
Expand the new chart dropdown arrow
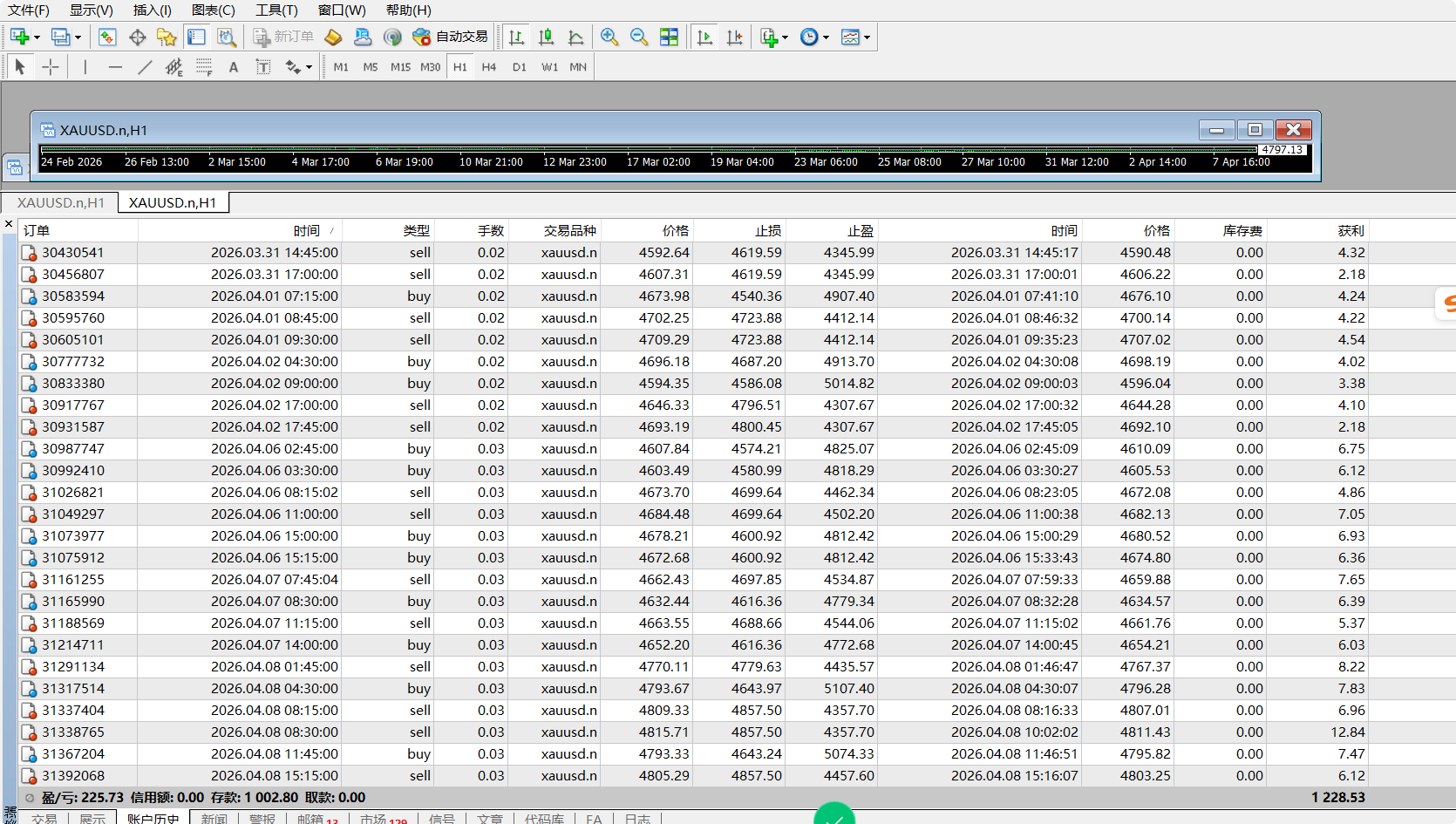tap(37, 37)
